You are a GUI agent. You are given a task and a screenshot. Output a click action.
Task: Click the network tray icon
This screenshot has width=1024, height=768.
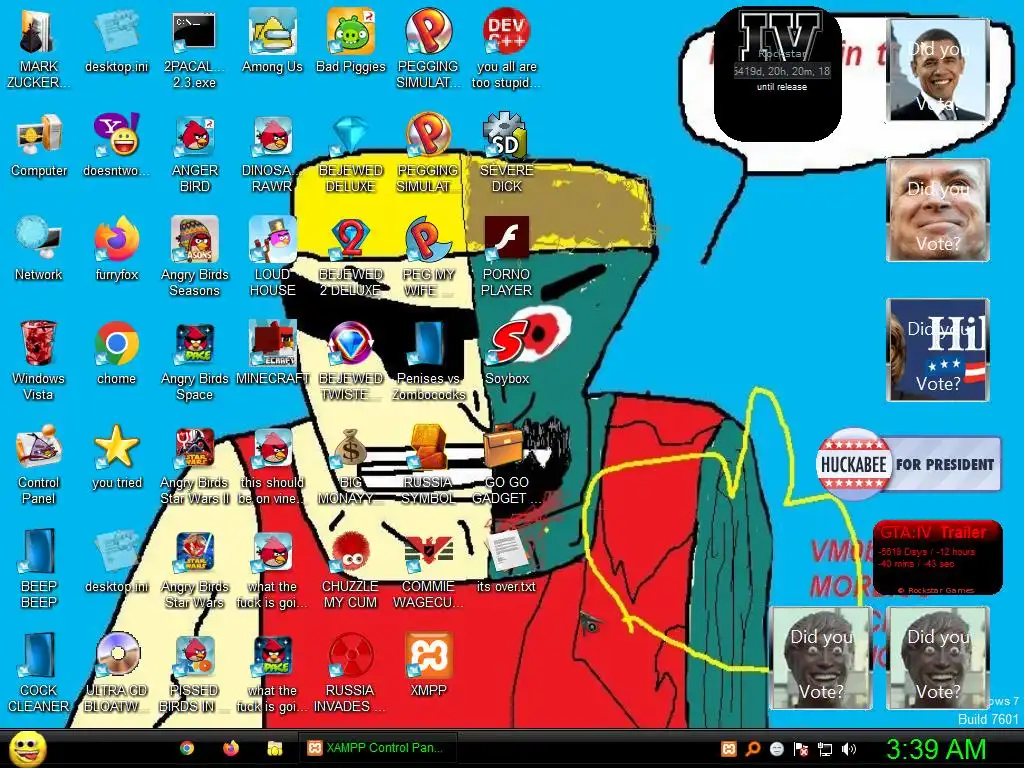tap(825, 748)
